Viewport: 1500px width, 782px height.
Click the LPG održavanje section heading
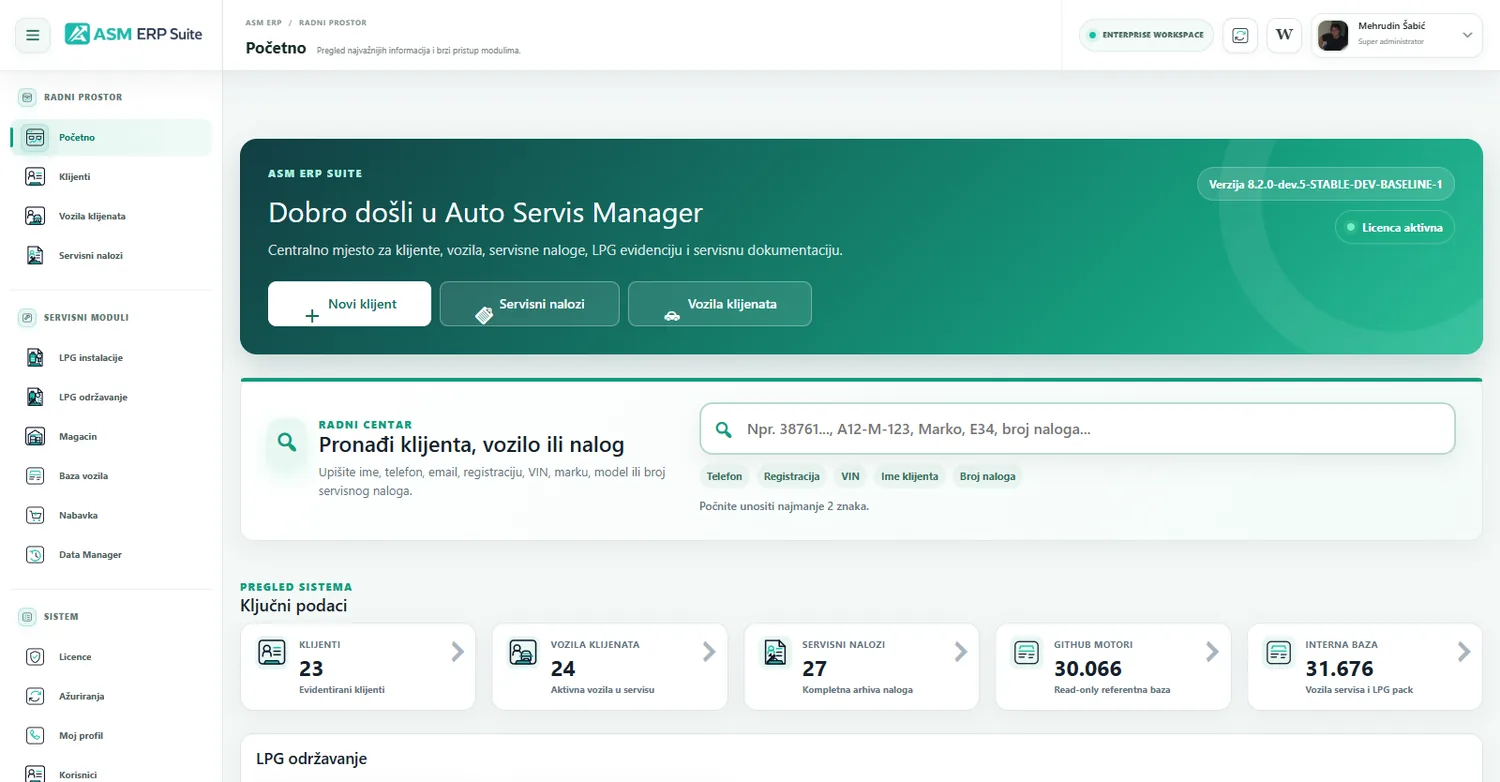point(312,759)
